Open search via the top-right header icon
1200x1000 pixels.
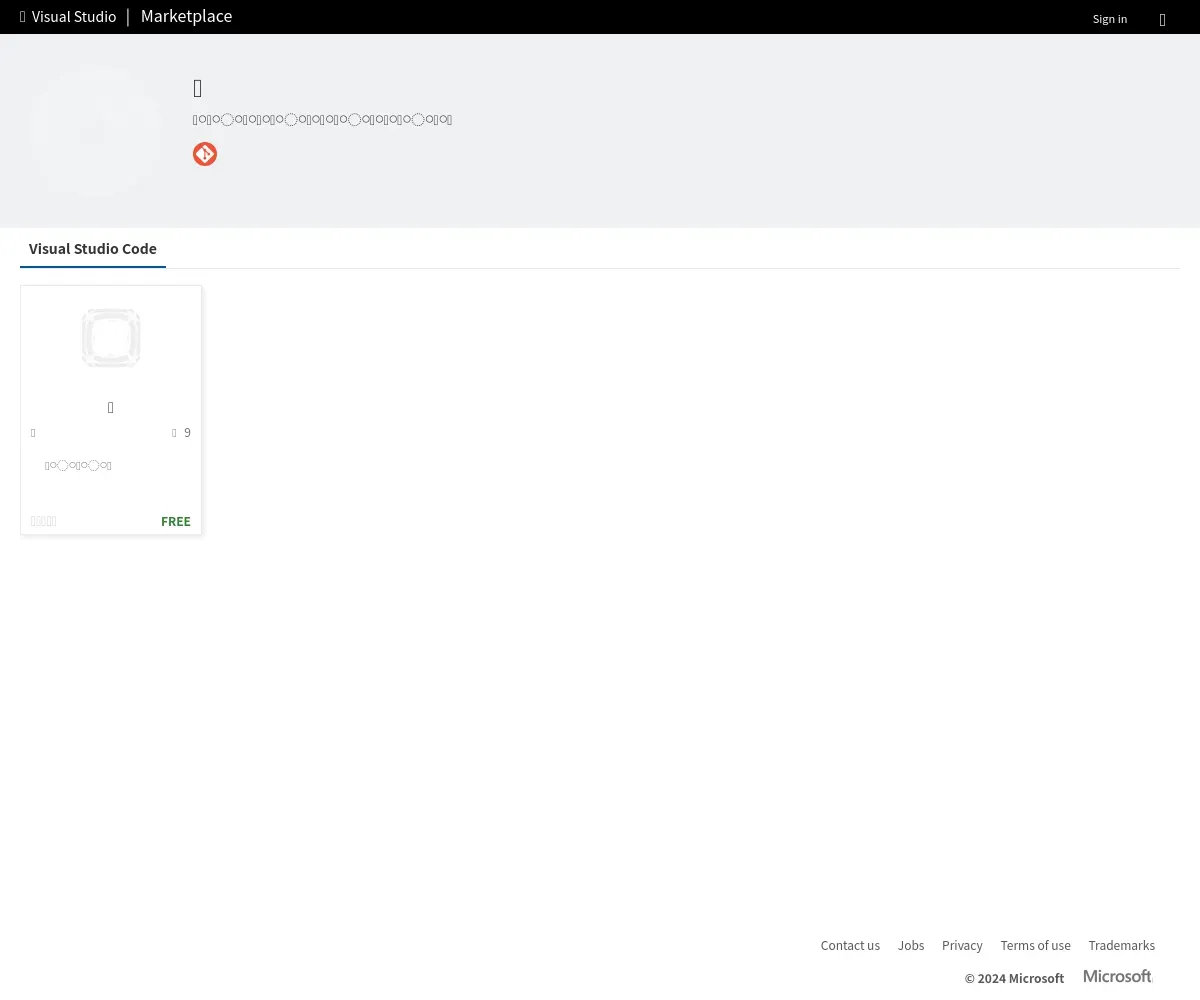click(x=1162, y=20)
